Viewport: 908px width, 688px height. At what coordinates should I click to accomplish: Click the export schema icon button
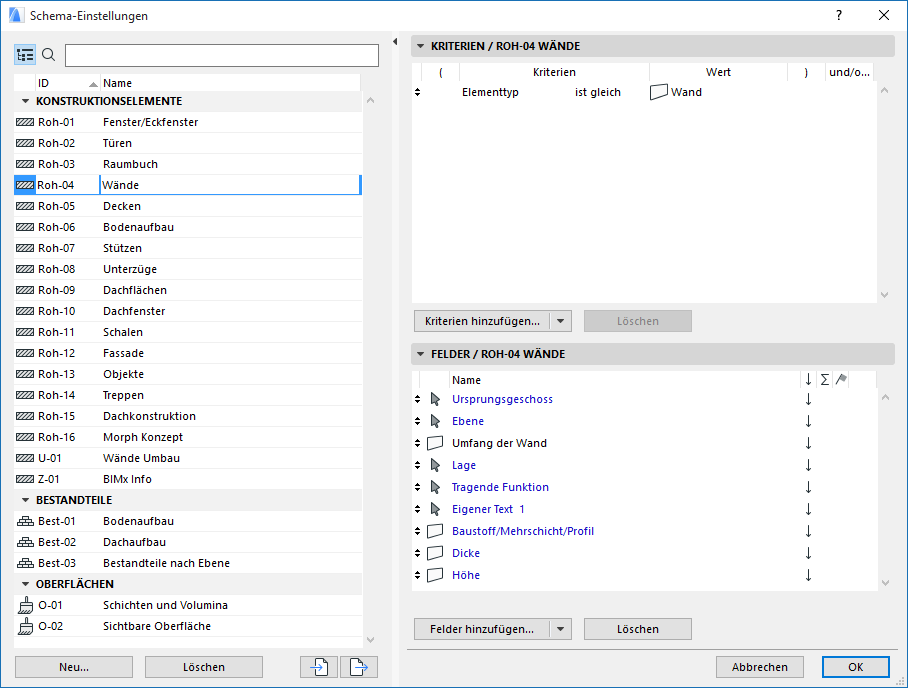pyautogui.click(x=359, y=667)
